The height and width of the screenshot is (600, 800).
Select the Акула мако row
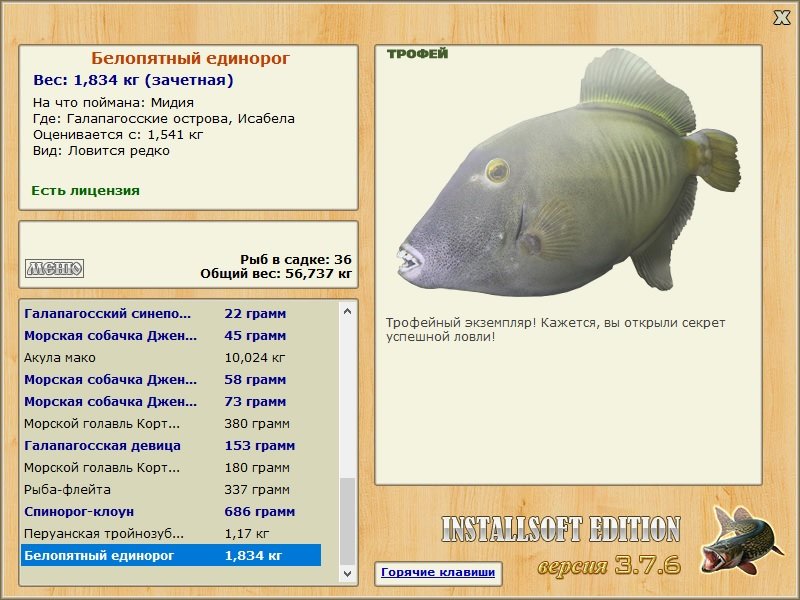click(x=171, y=358)
